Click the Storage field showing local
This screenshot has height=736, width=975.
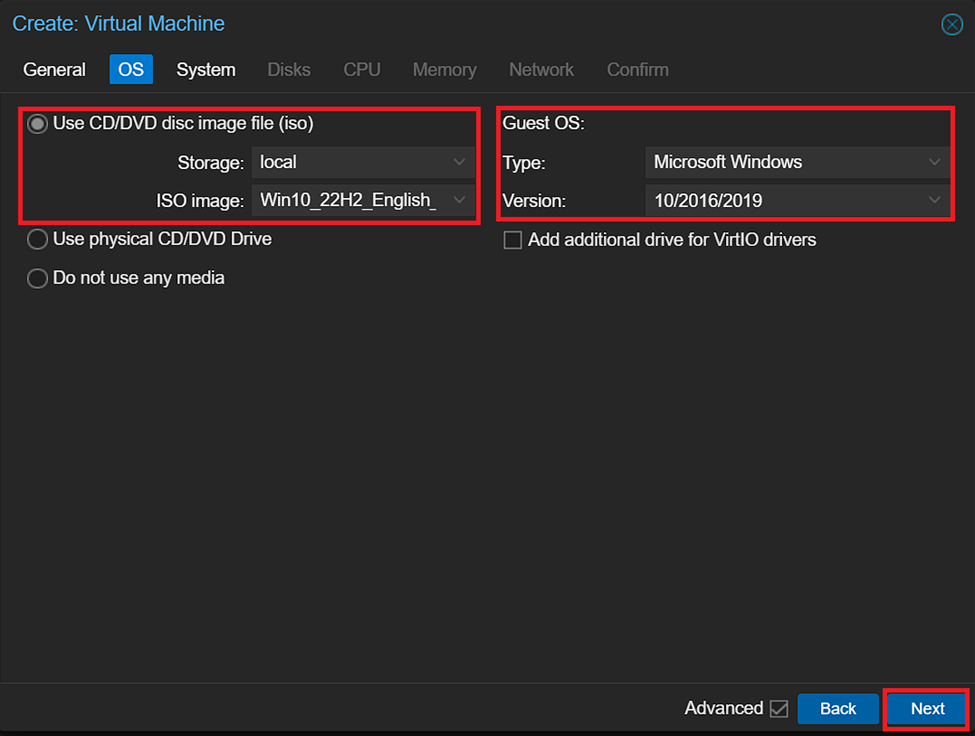[x=350, y=162]
